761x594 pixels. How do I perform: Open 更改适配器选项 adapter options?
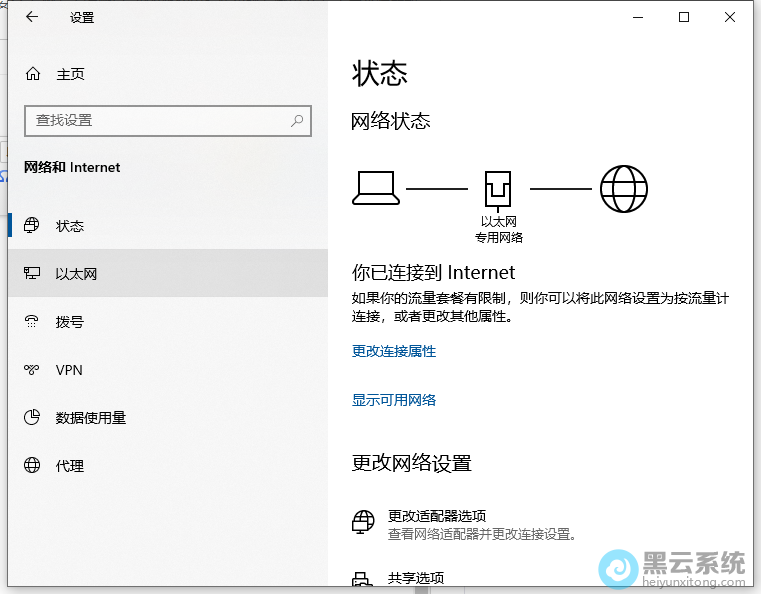tap(436, 516)
